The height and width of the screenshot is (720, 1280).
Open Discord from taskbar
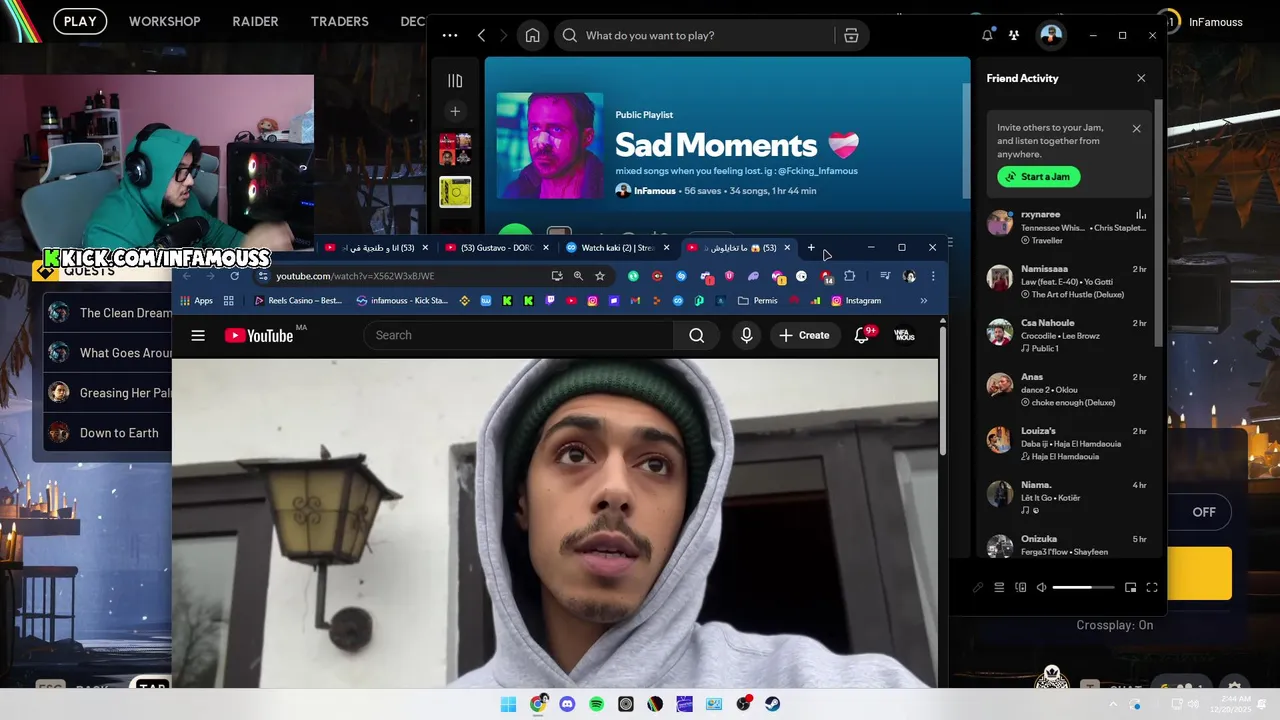(x=567, y=704)
